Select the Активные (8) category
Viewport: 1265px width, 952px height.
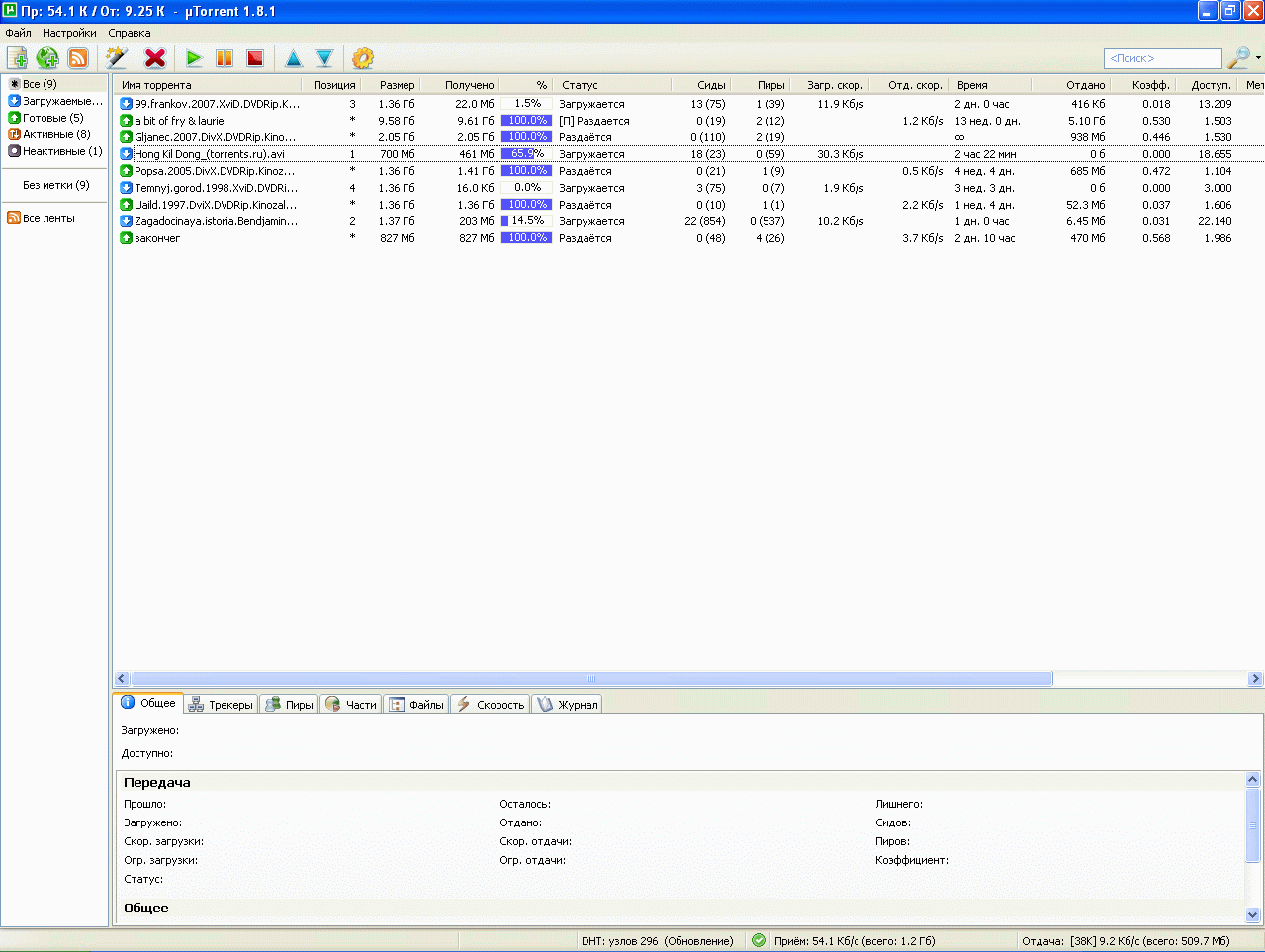[49, 134]
